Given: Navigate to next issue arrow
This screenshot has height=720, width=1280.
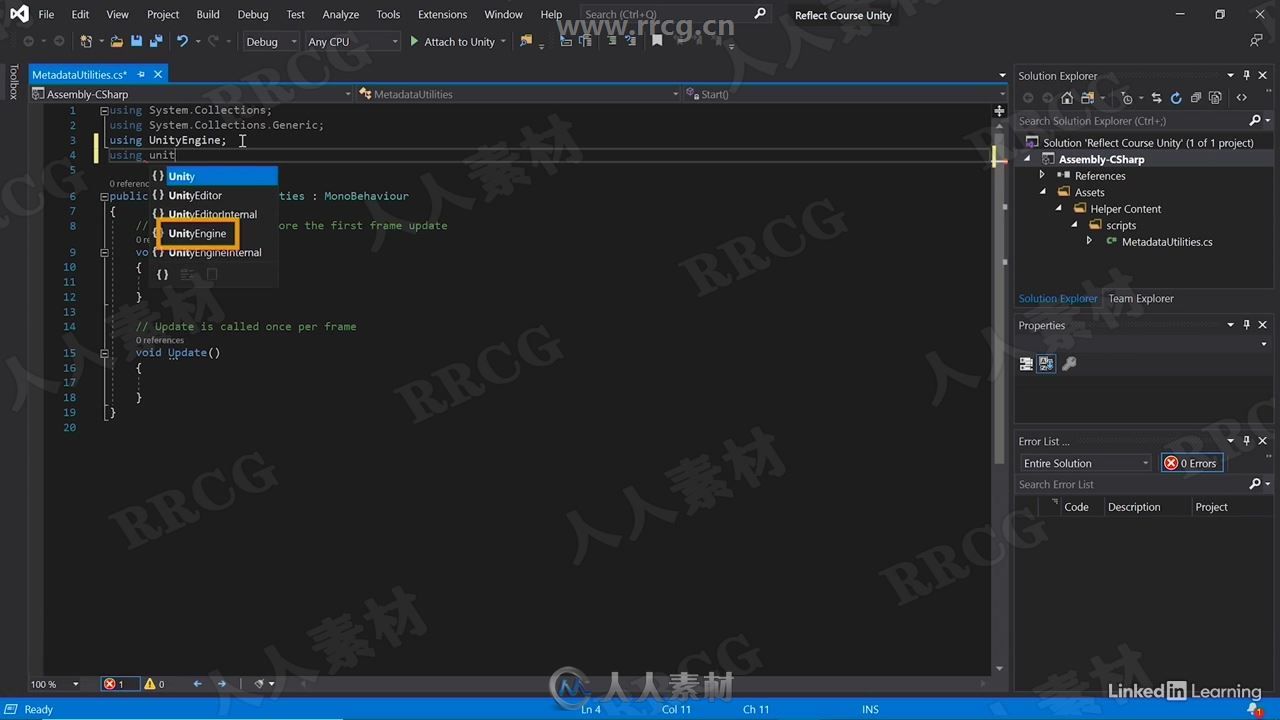Looking at the screenshot, I should 222,684.
